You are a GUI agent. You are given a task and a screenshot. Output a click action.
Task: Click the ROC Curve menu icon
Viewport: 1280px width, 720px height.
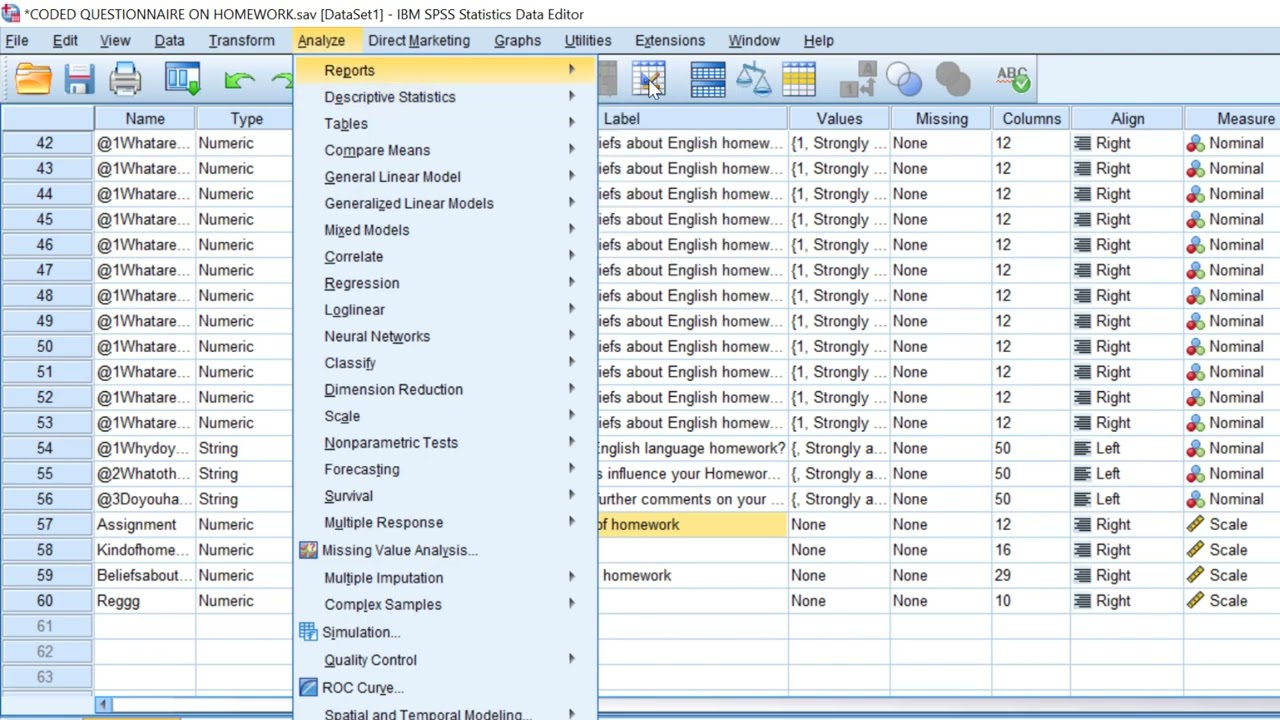coord(308,688)
